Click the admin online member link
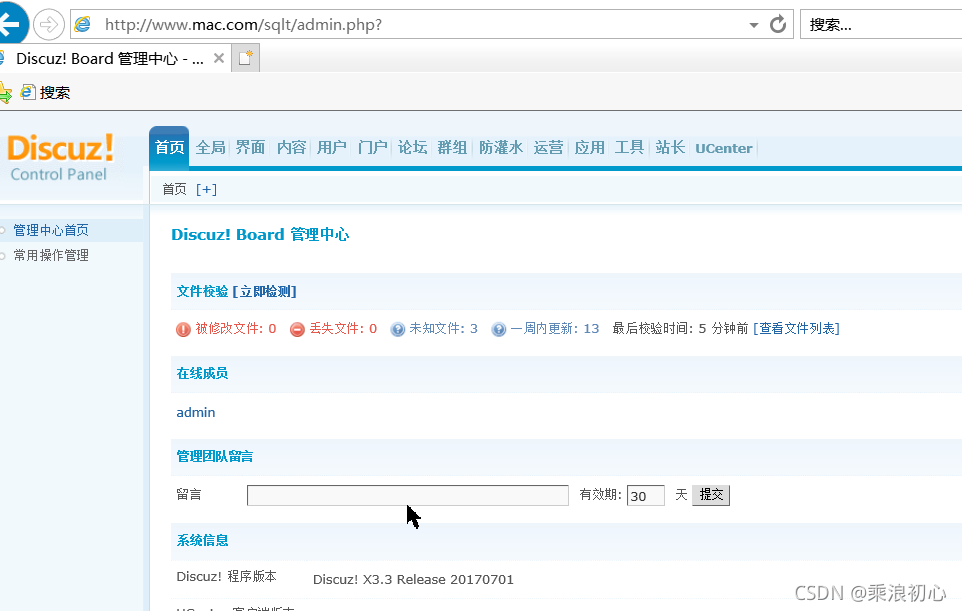 (x=196, y=412)
